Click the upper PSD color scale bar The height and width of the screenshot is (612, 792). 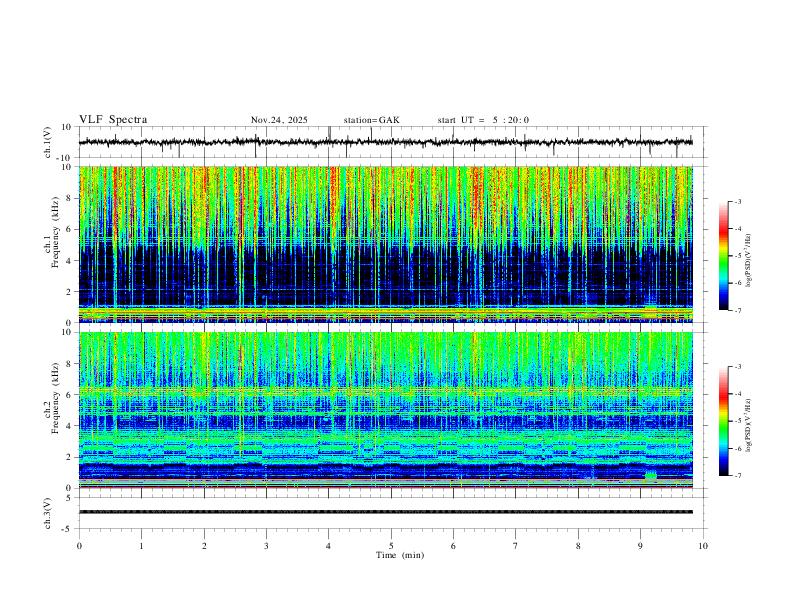[724, 256]
